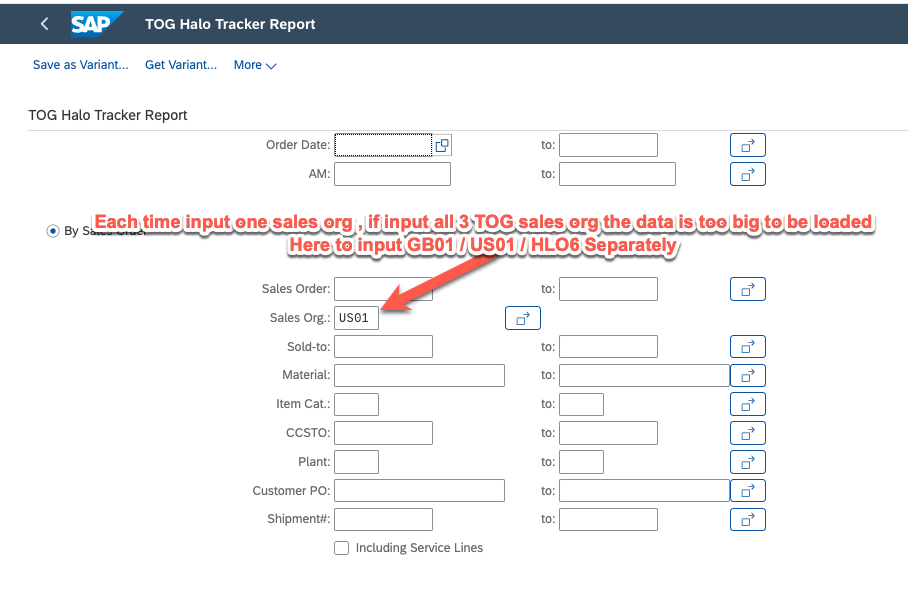Open multiple selection for Order Date

pos(747,145)
